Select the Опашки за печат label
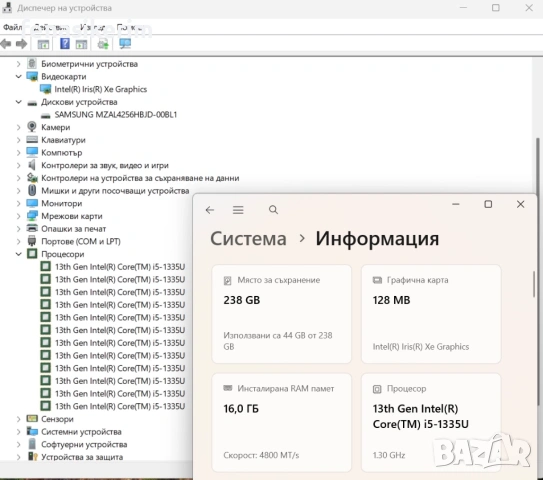The image size is (543, 480). click(73, 229)
